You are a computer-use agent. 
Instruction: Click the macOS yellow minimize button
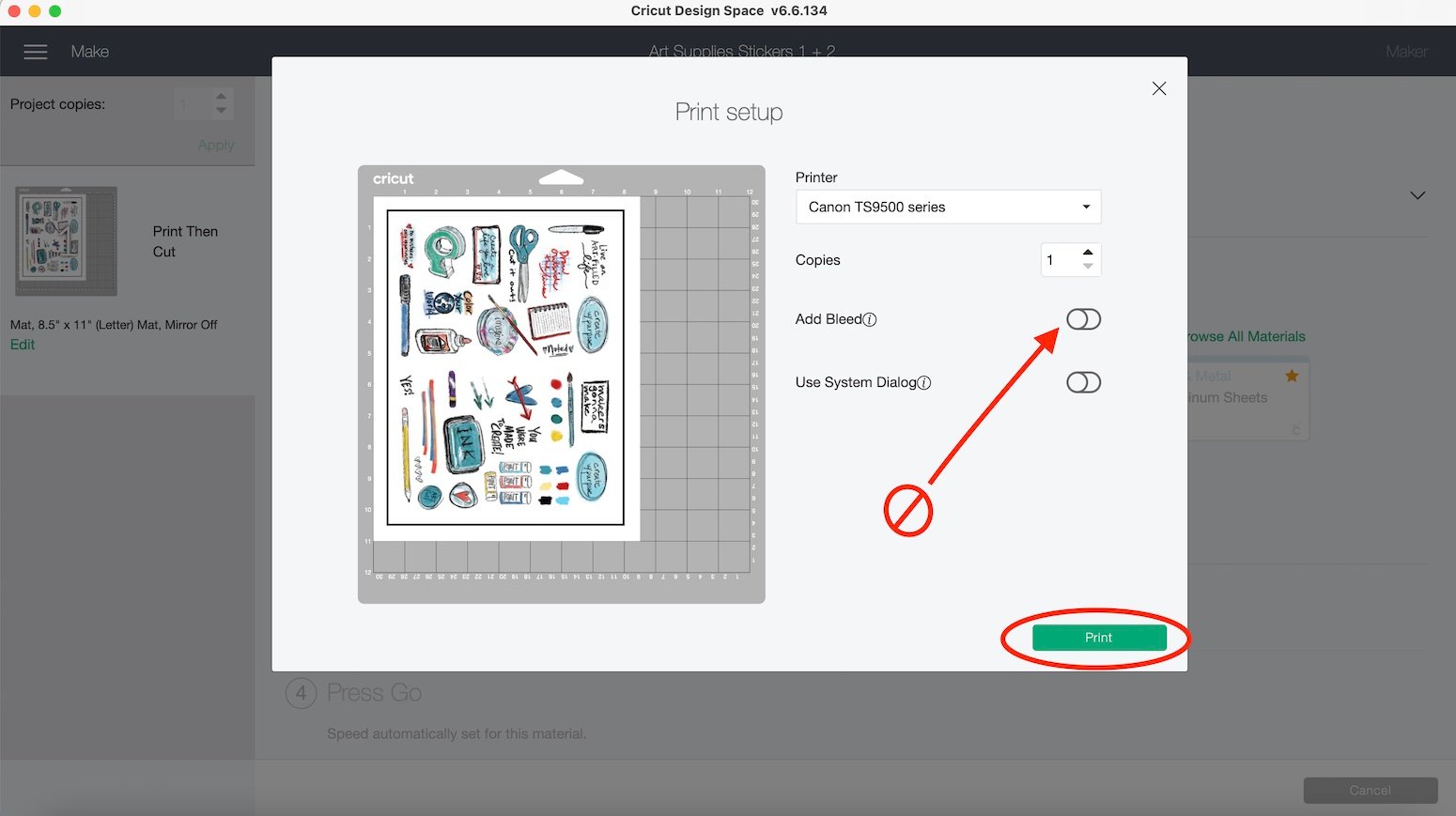[34, 11]
